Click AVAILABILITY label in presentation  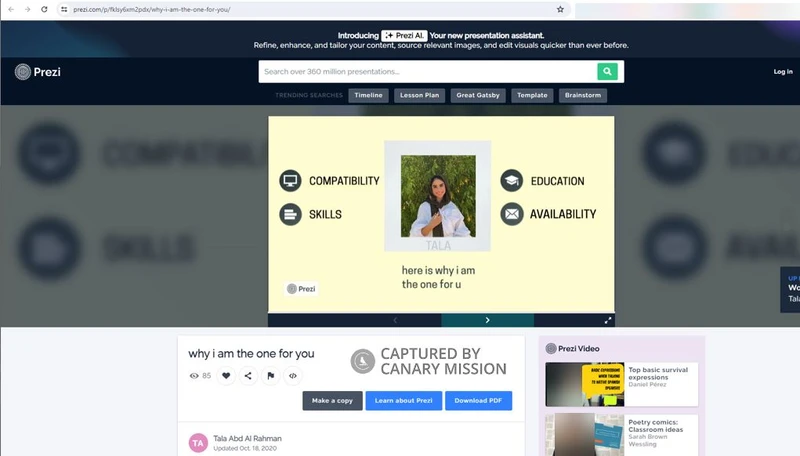563,214
